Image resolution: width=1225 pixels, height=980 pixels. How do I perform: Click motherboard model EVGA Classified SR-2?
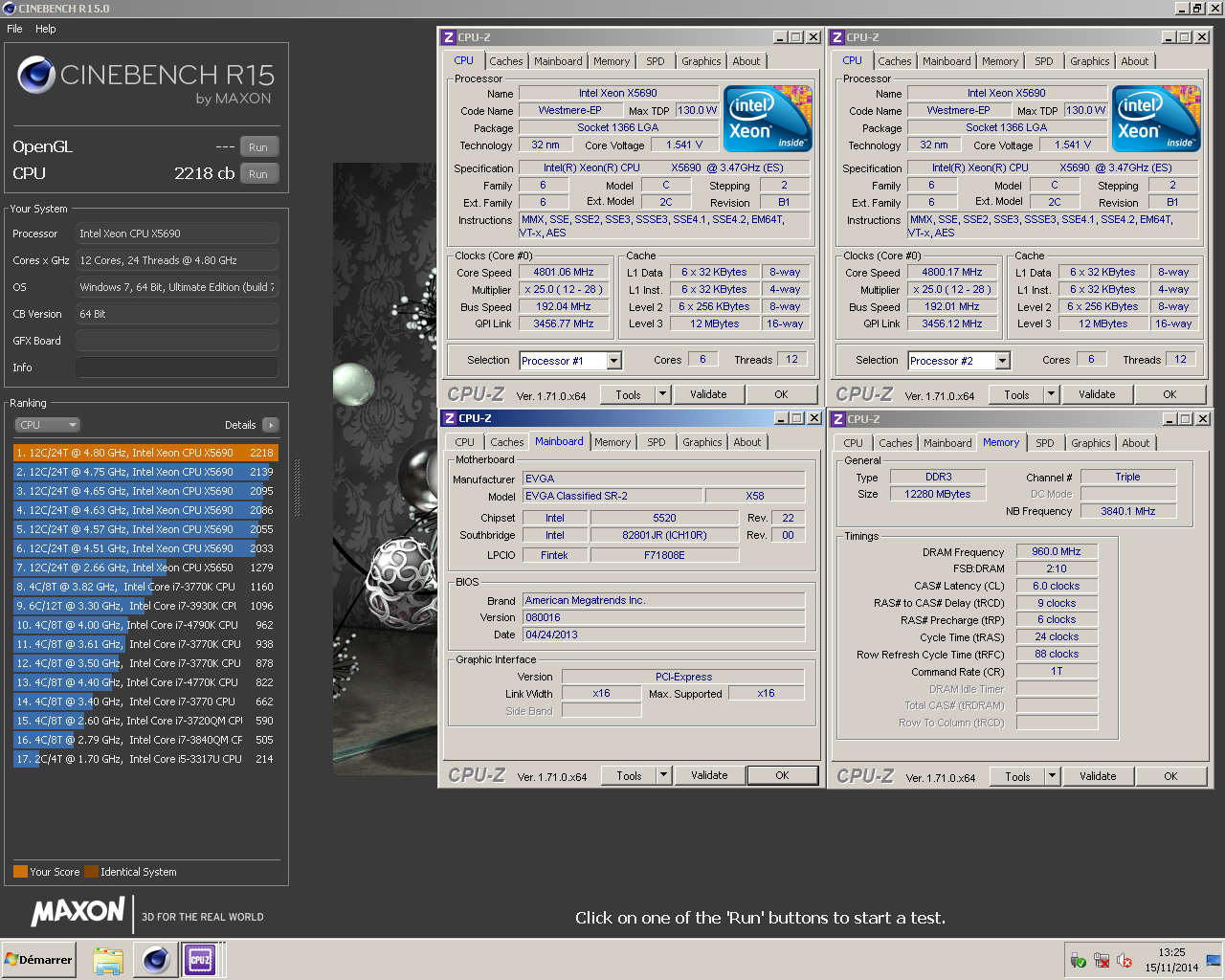pyautogui.click(x=612, y=496)
